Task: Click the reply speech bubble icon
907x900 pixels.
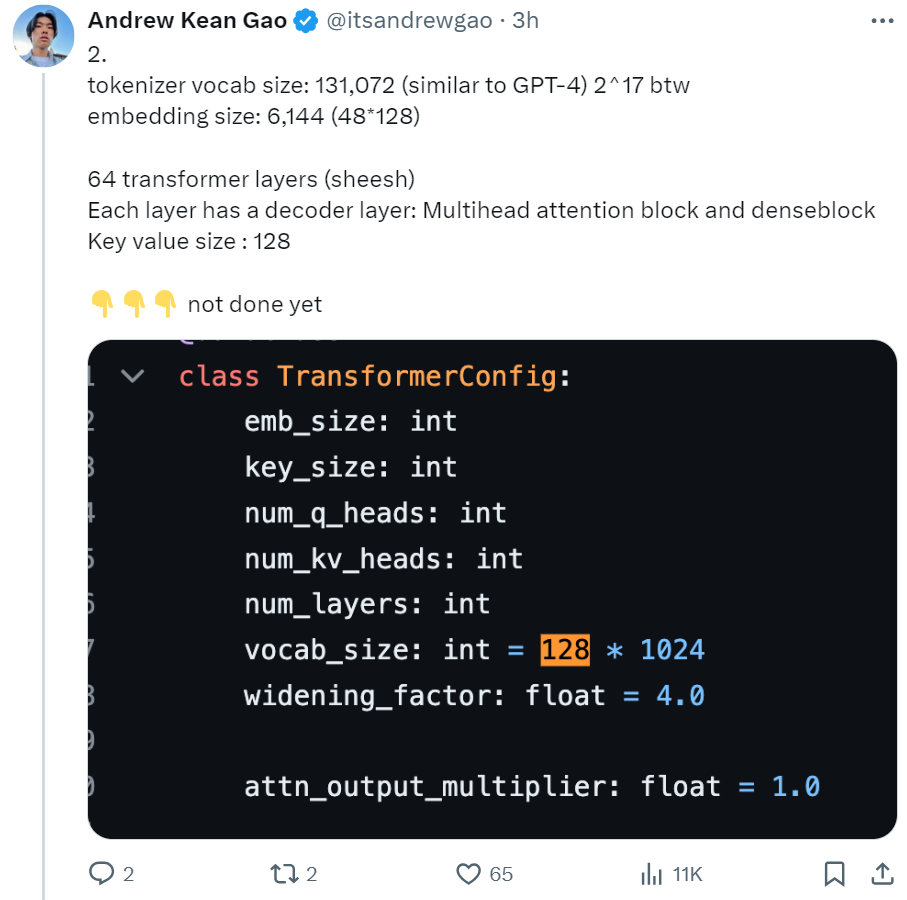Action: coord(102,874)
